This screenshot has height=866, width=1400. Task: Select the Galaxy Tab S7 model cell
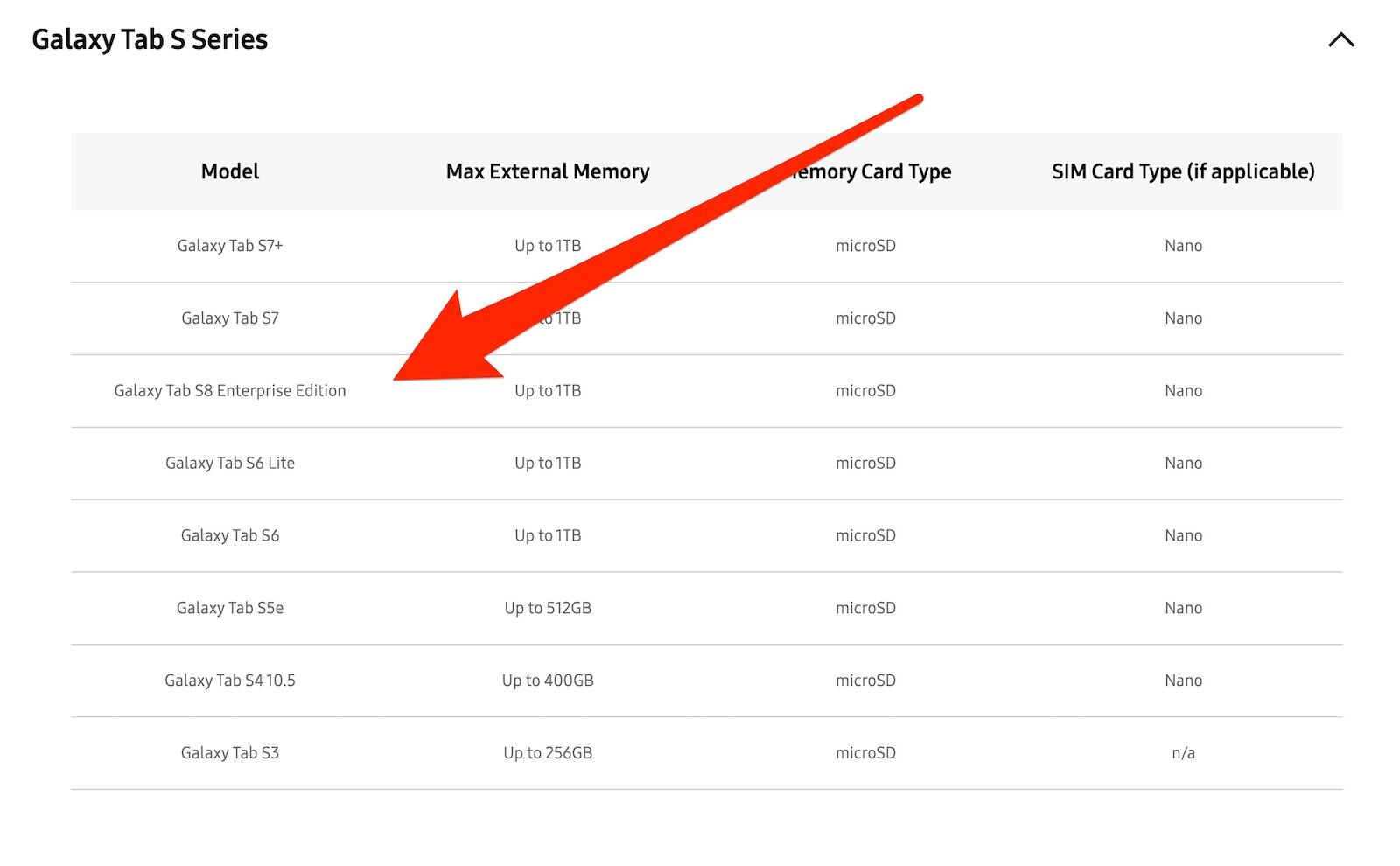[x=230, y=318]
